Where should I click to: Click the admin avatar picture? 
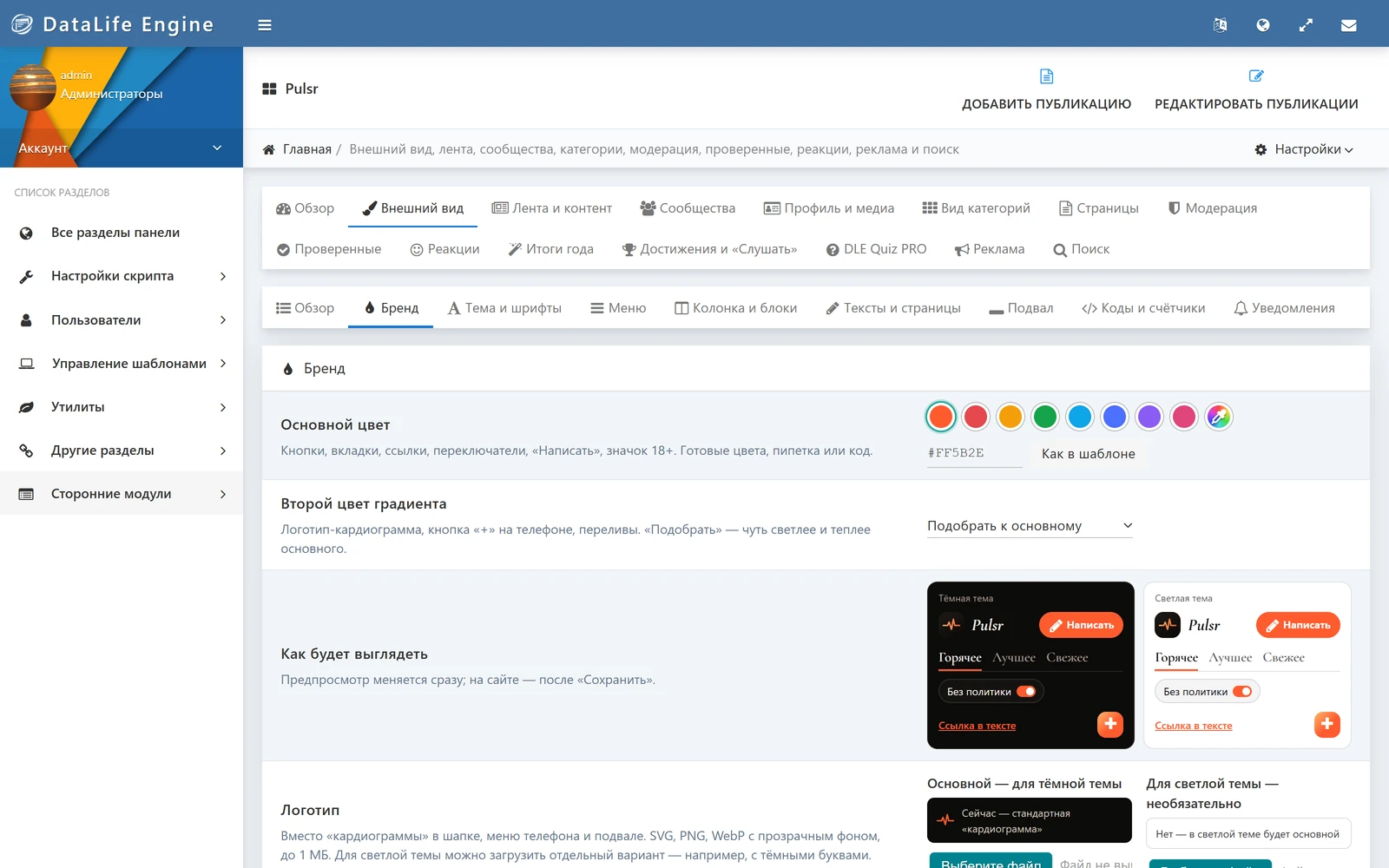pyautogui.click(x=33, y=87)
